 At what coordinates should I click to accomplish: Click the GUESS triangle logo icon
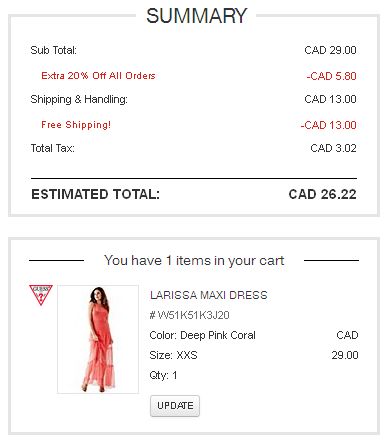41,295
